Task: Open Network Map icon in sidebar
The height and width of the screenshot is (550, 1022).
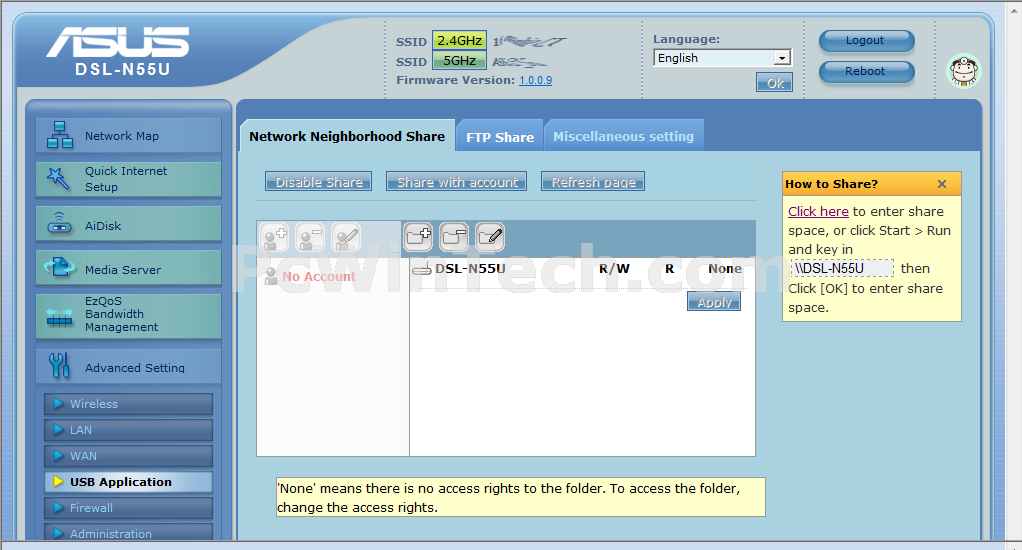Action: click(59, 136)
